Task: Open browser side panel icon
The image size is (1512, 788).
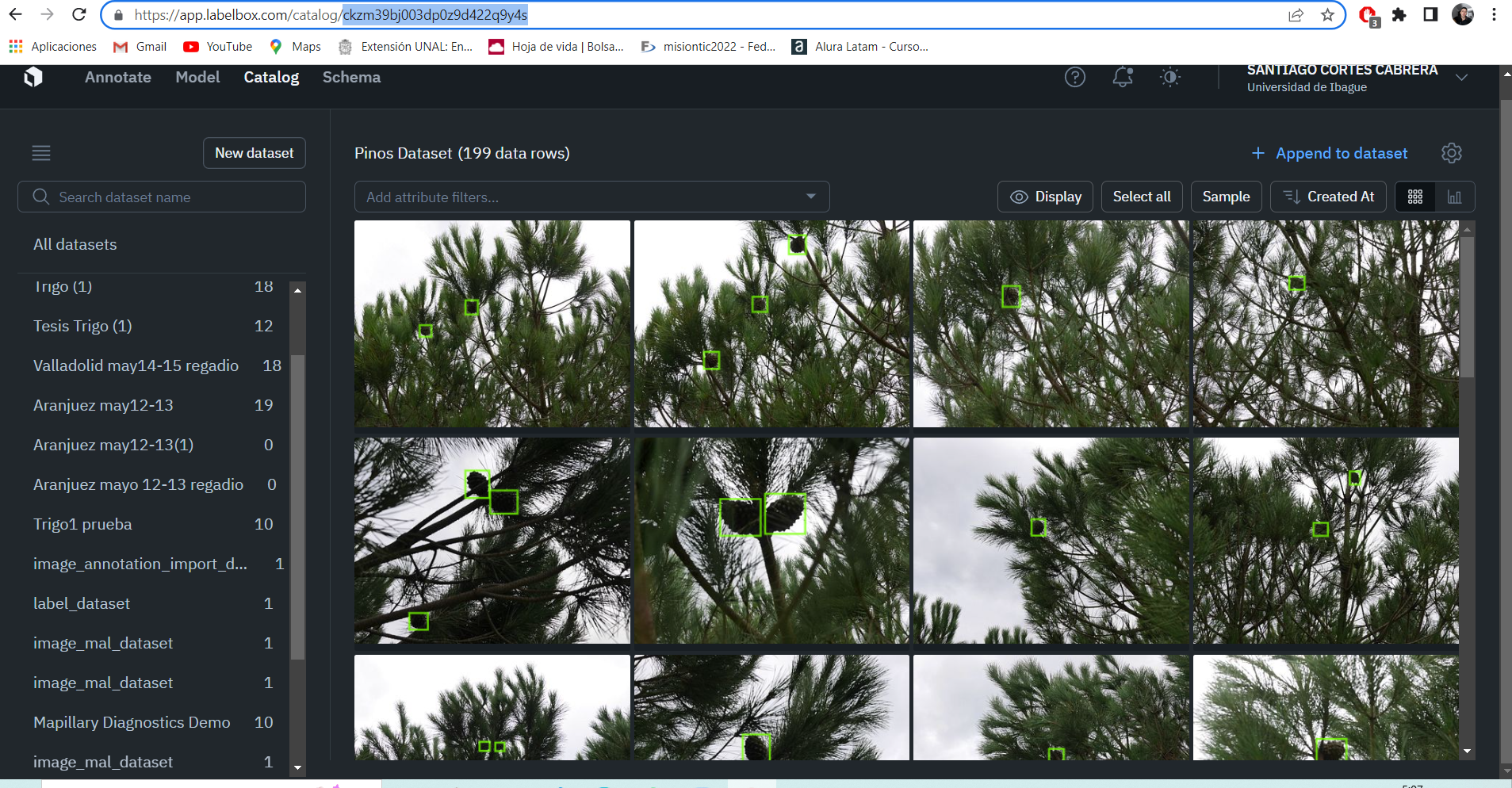Action: 1430,15
